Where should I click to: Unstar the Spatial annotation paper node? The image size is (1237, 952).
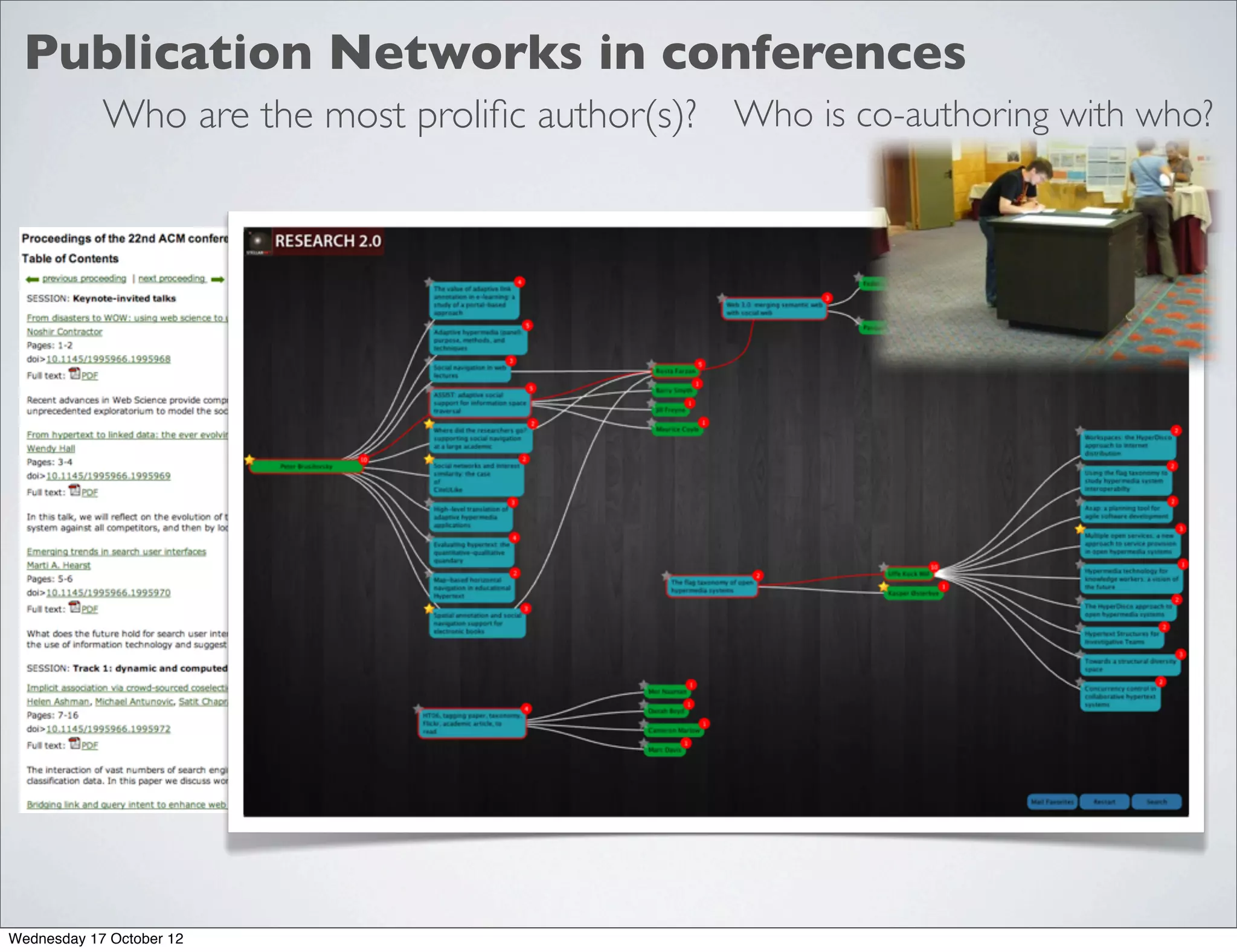pyautogui.click(x=429, y=608)
